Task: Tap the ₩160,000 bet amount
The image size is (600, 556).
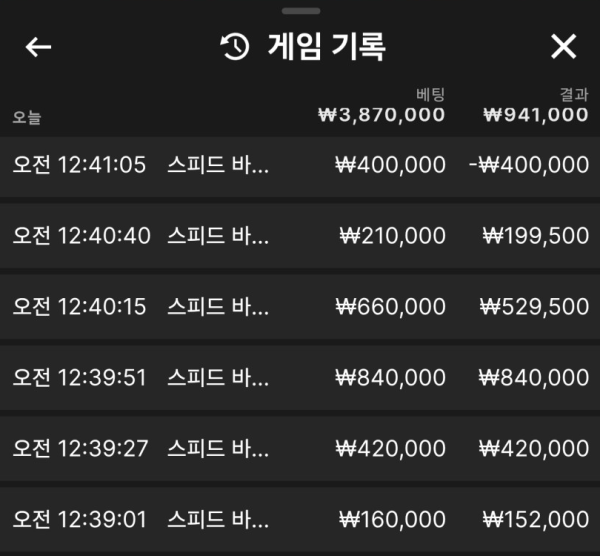Action: click(x=392, y=519)
